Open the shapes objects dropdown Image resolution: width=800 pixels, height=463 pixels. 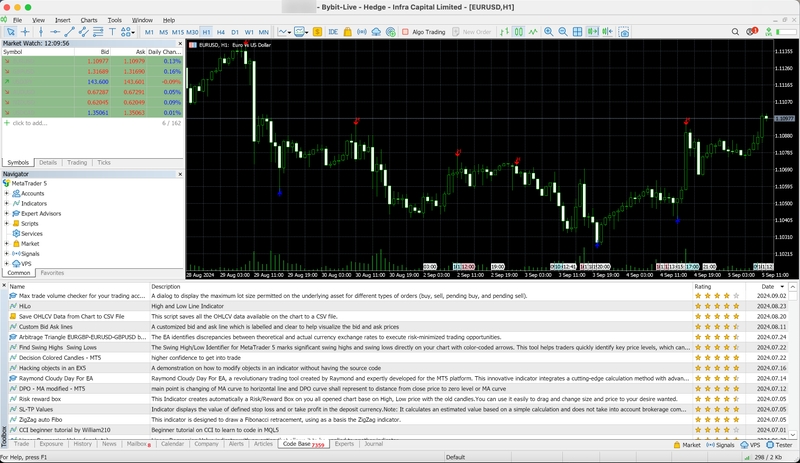click(128, 32)
